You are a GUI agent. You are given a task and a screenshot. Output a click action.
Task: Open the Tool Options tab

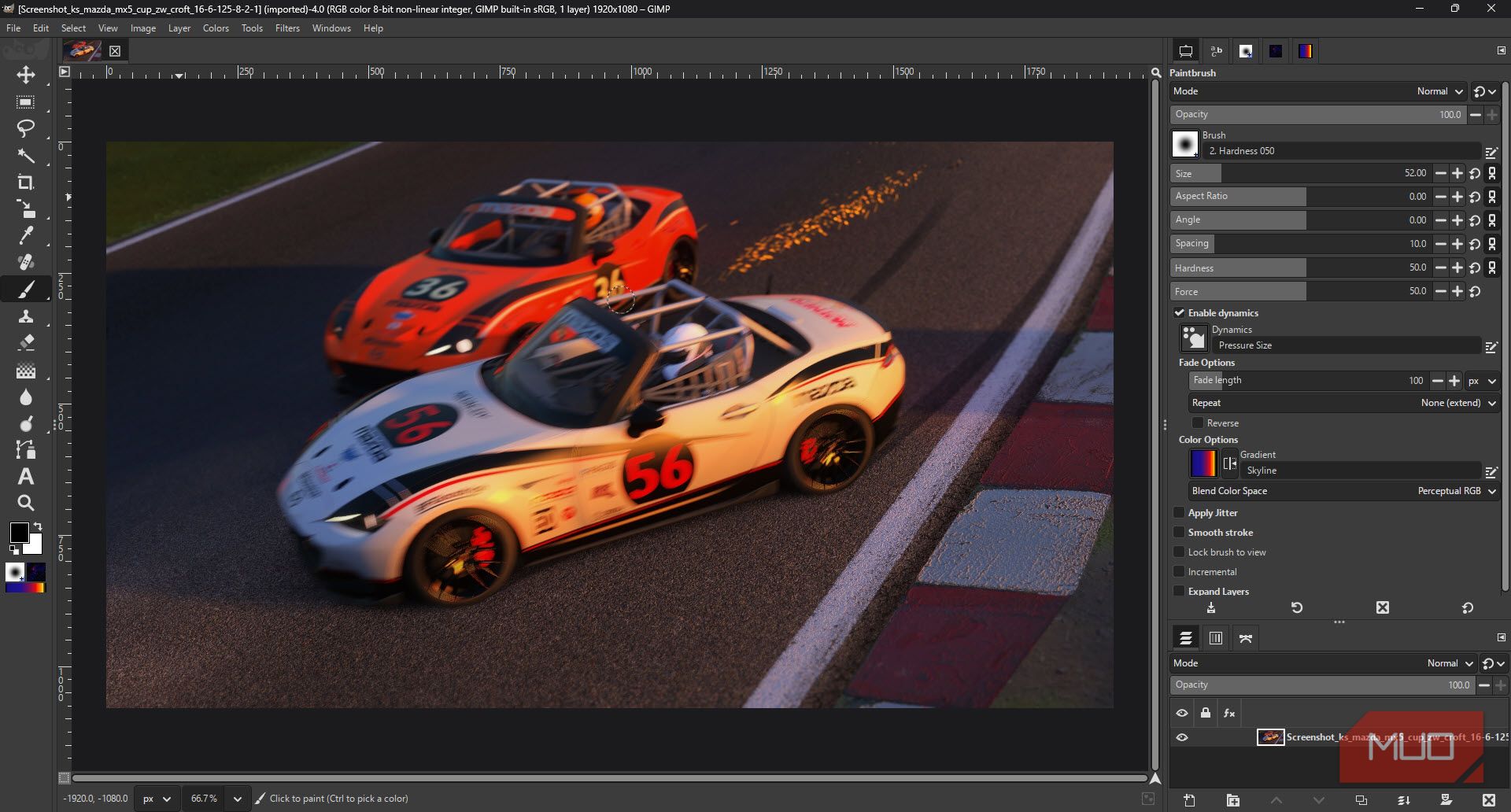pyautogui.click(x=1185, y=51)
